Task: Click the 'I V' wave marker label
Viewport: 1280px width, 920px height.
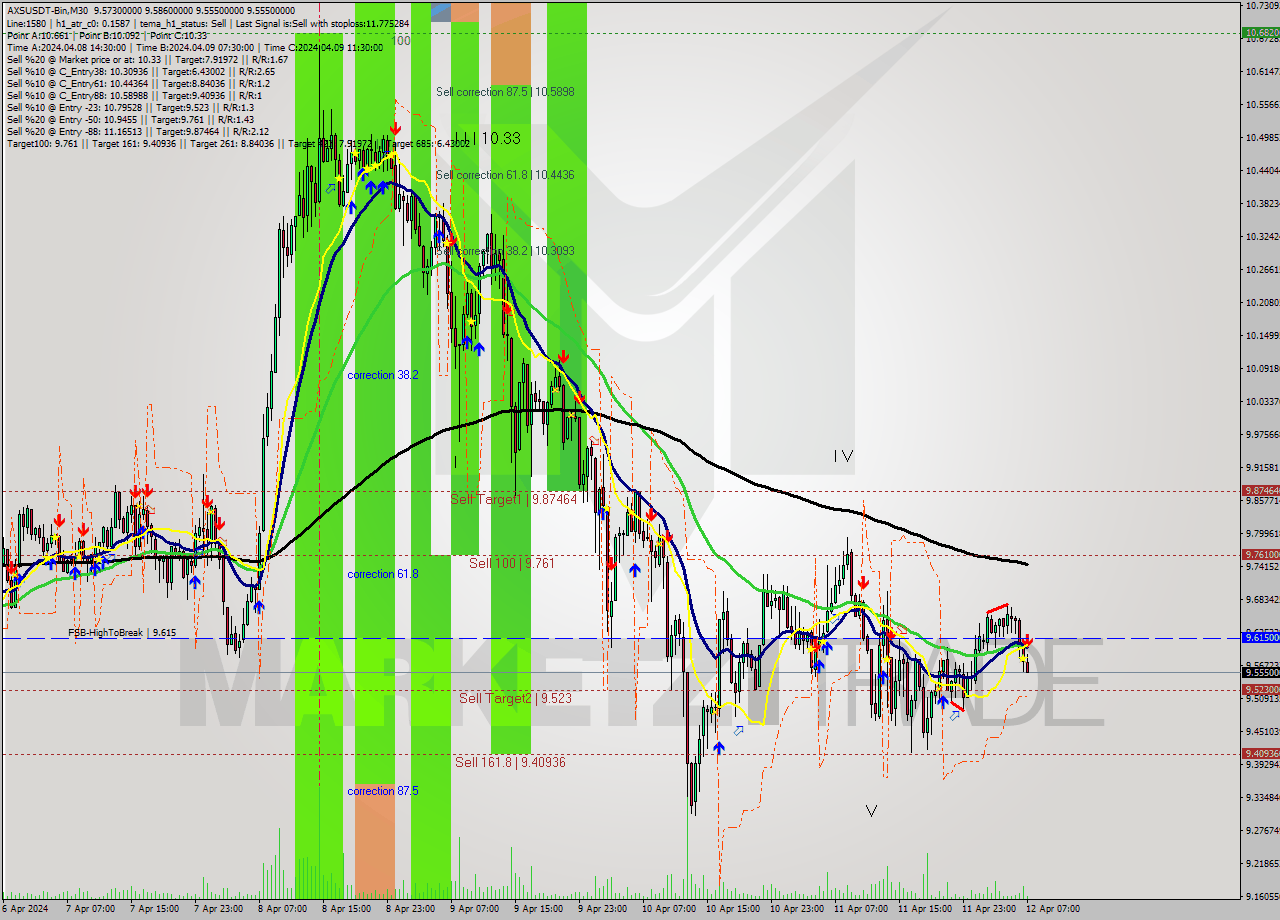Action: (843, 456)
